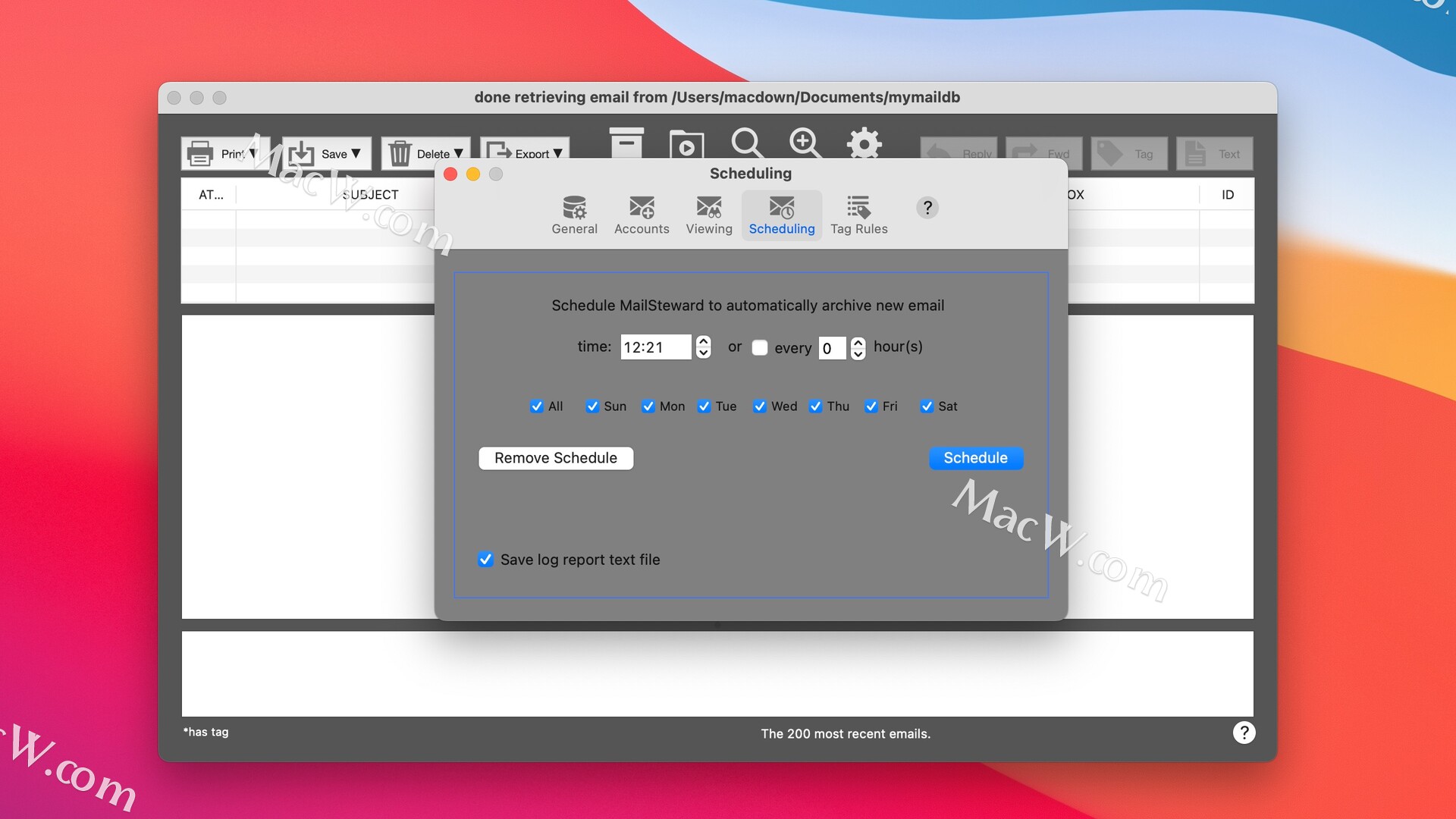Click the help question mark in Scheduling toolbar
Viewport: 1456px width, 819px height.
tap(927, 208)
